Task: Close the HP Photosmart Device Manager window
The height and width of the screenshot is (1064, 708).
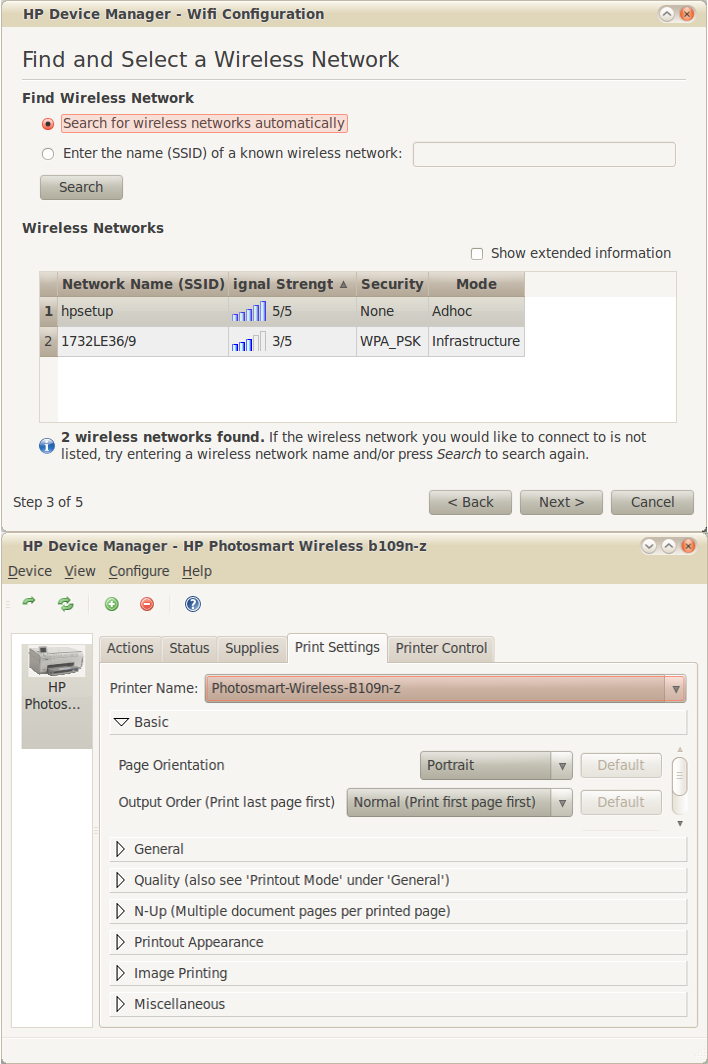Action: tap(688, 546)
